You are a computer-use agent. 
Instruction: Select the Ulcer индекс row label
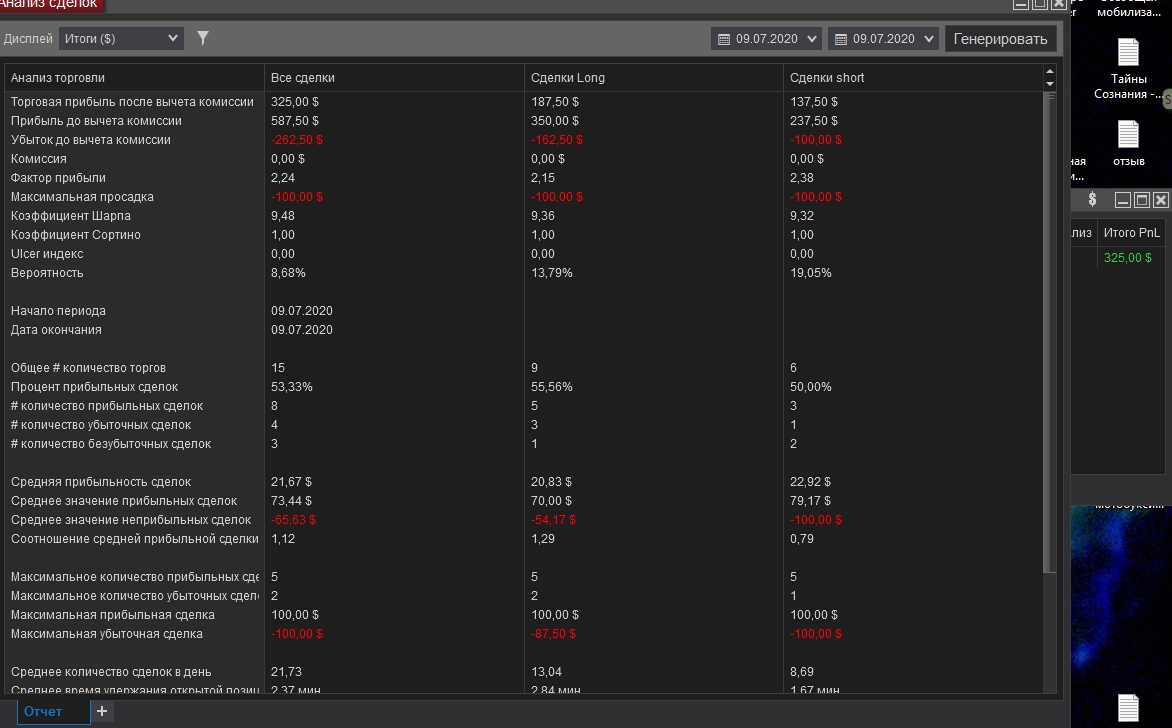[x=46, y=254]
